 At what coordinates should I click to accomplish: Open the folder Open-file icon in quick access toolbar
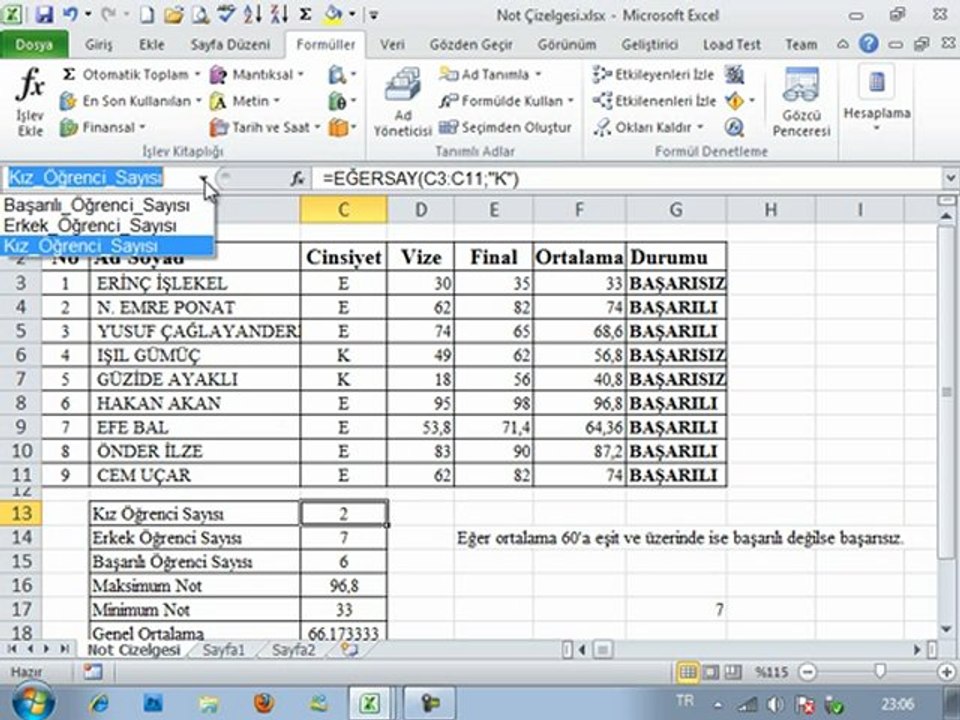coord(173,14)
